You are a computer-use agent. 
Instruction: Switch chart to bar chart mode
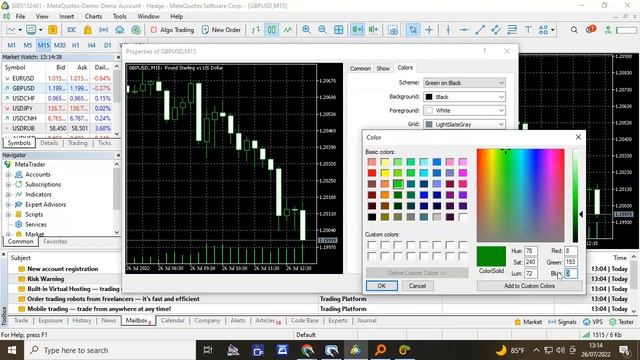tap(256, 30)
